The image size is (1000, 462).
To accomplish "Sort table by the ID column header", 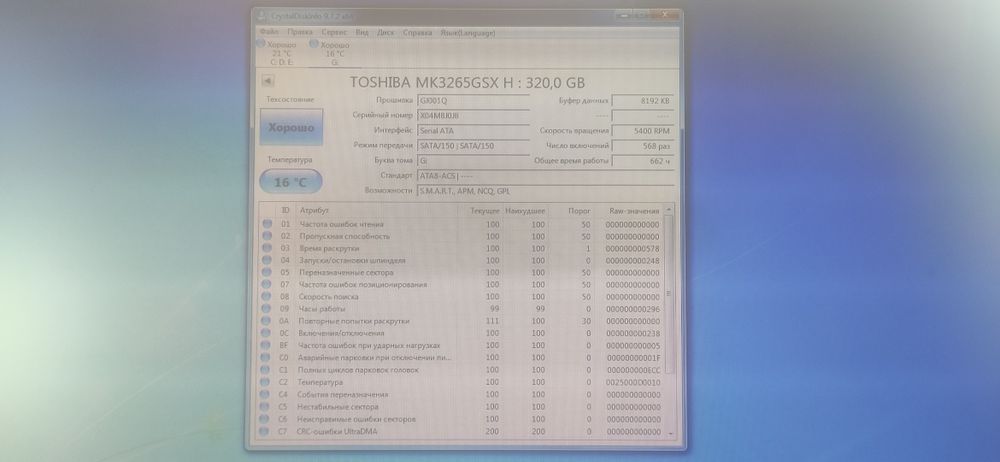I will (x=285, y=211).
